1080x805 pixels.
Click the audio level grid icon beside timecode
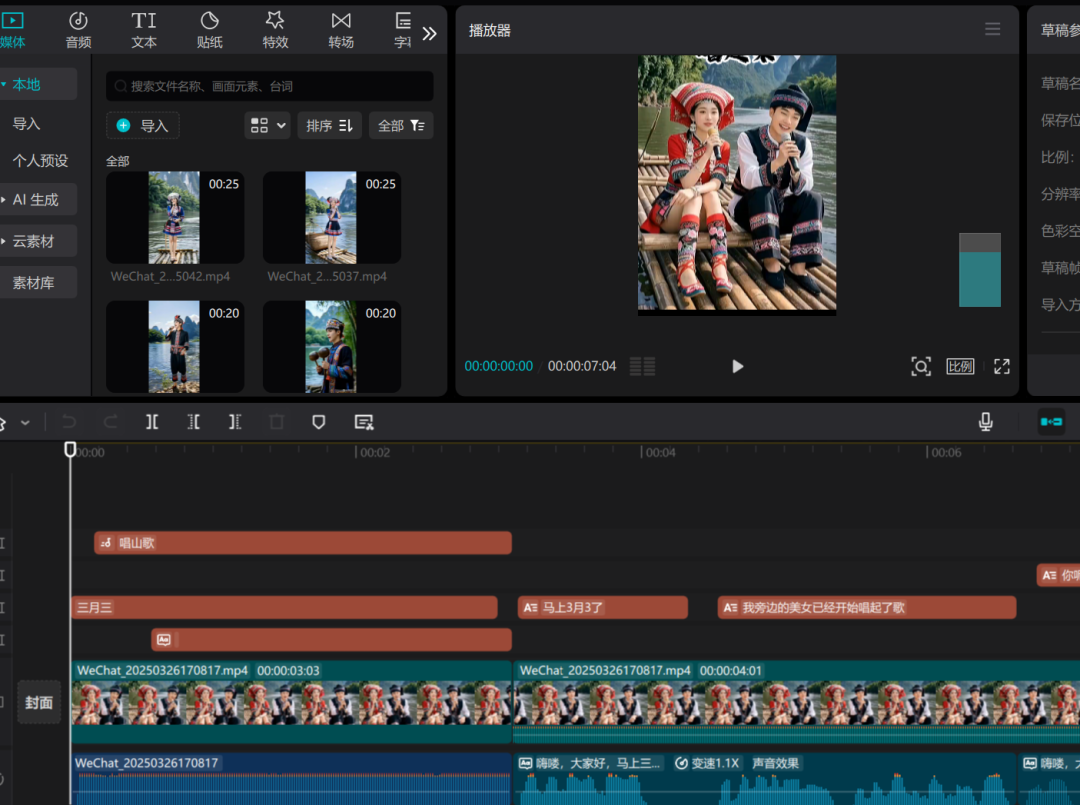(x=643, y=366)
